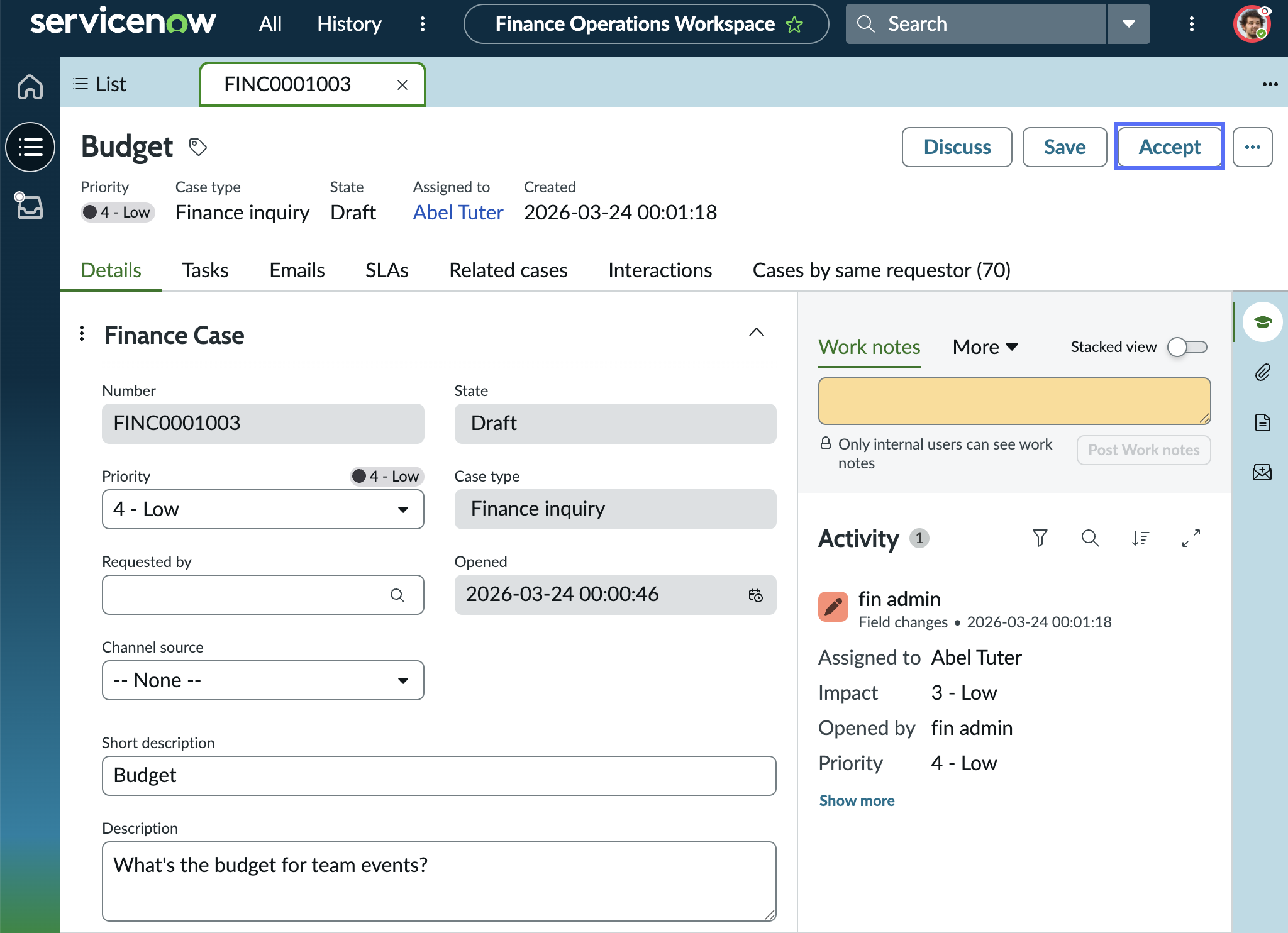The height and width of the screenshot is (933, 1288).
Task: Open more actions beside the Accept button
Action: tap(1252, 147)
